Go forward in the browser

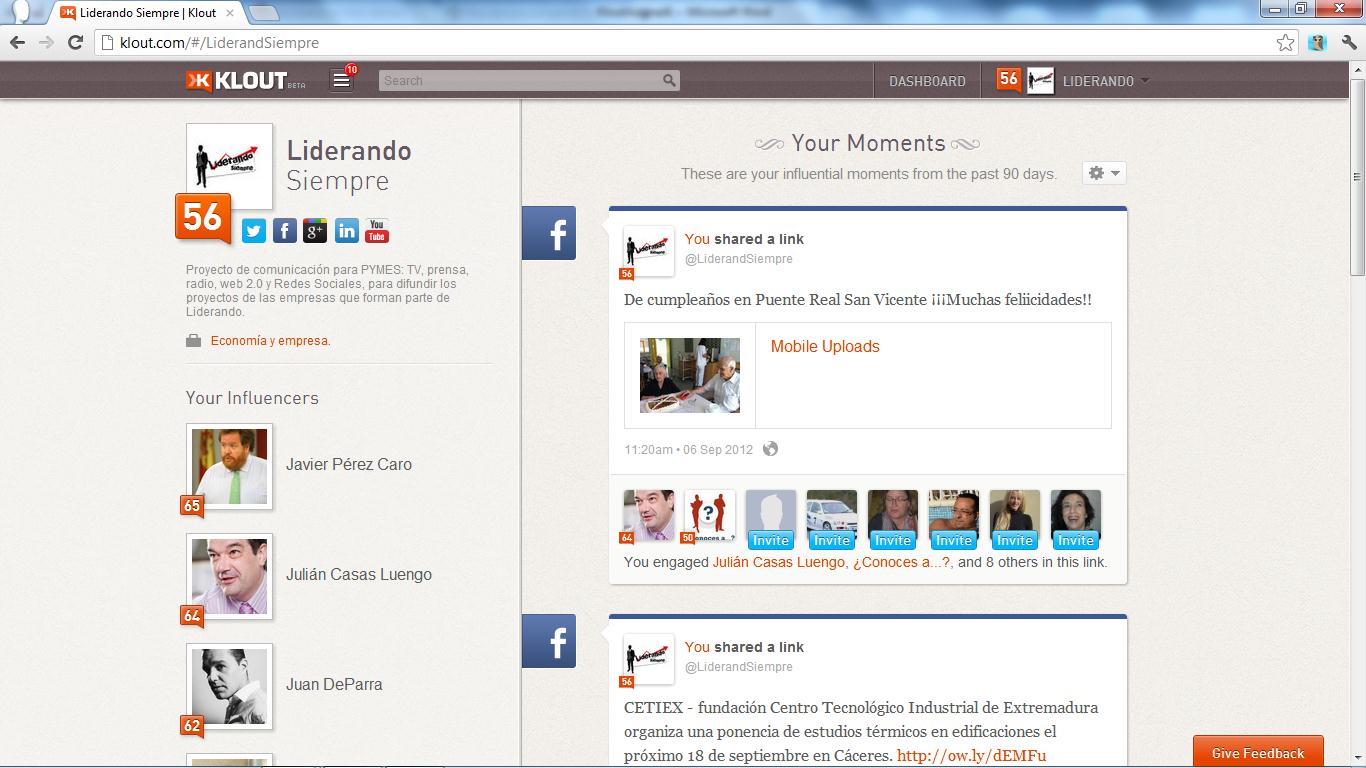coord(46,42)
